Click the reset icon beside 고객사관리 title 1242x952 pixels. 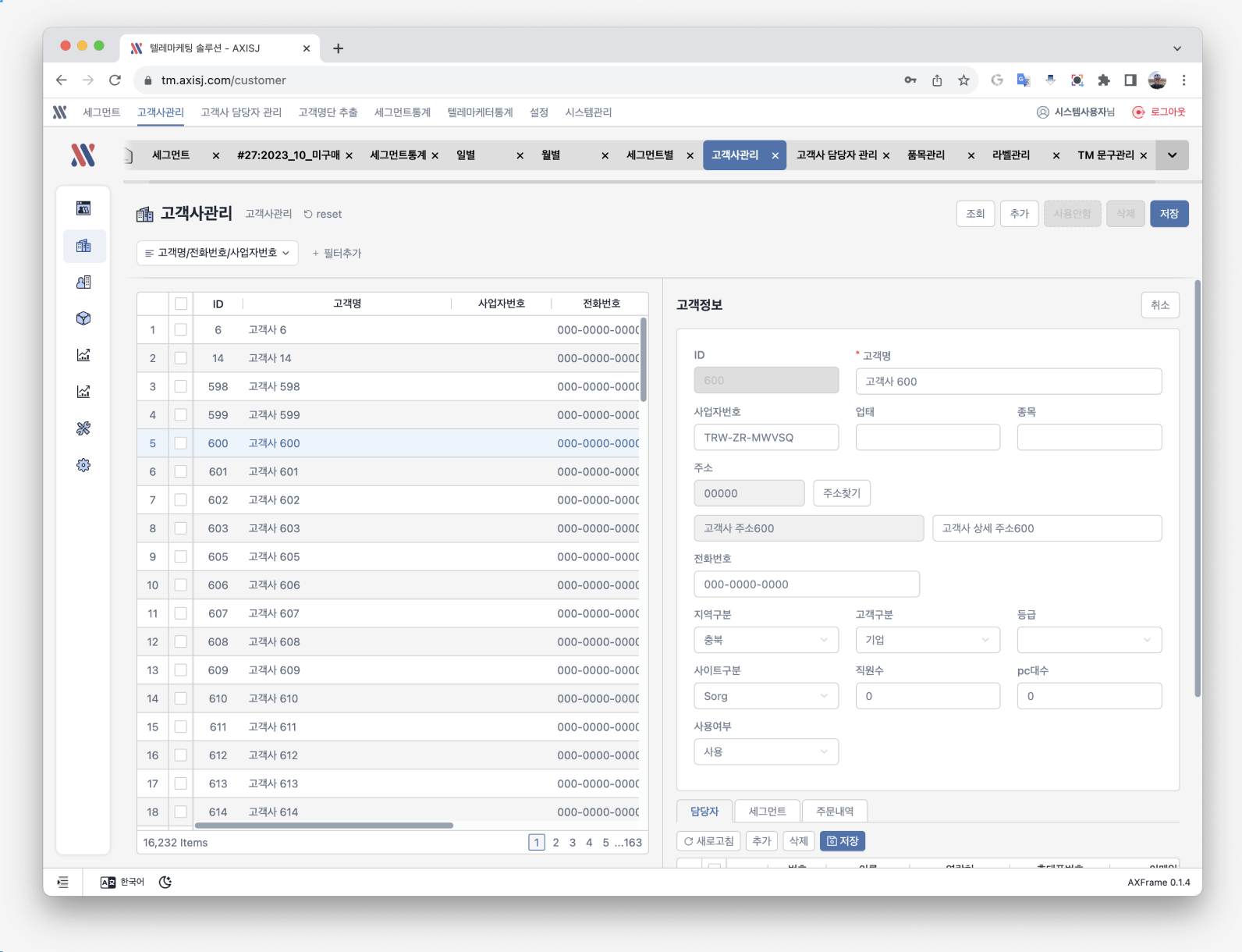[x=308, y=214]
